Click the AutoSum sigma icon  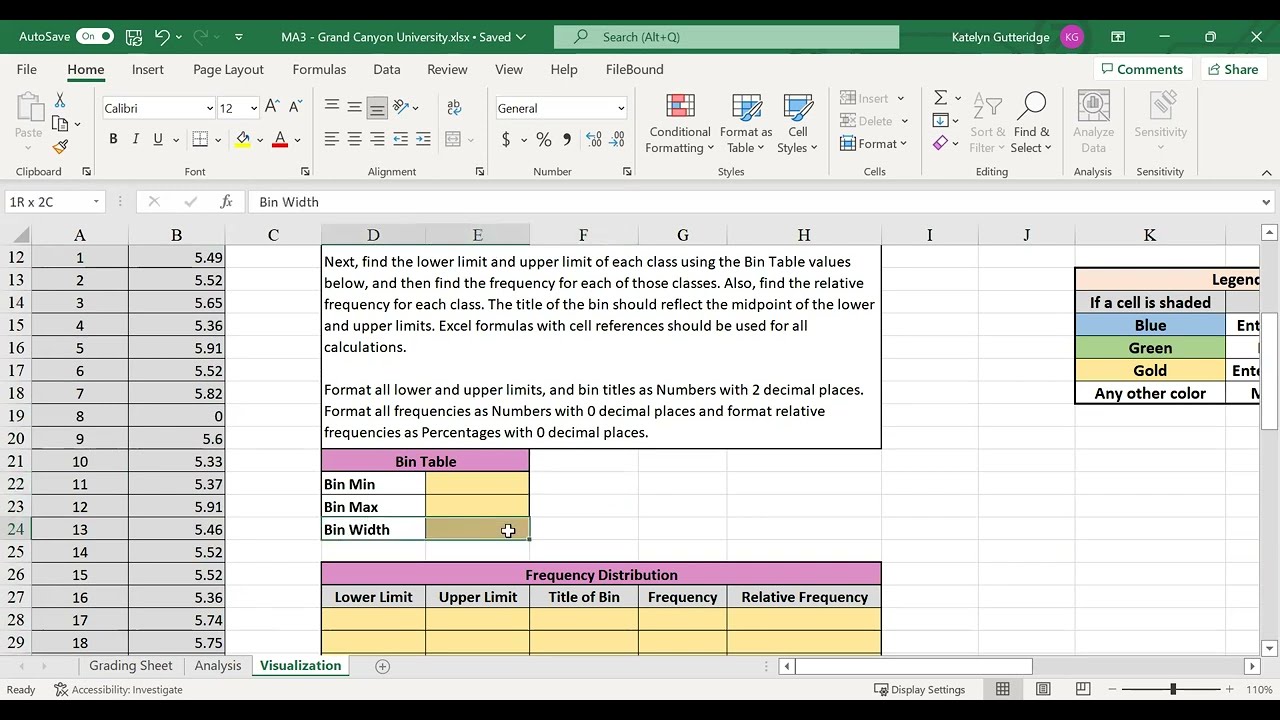point(940,98)
